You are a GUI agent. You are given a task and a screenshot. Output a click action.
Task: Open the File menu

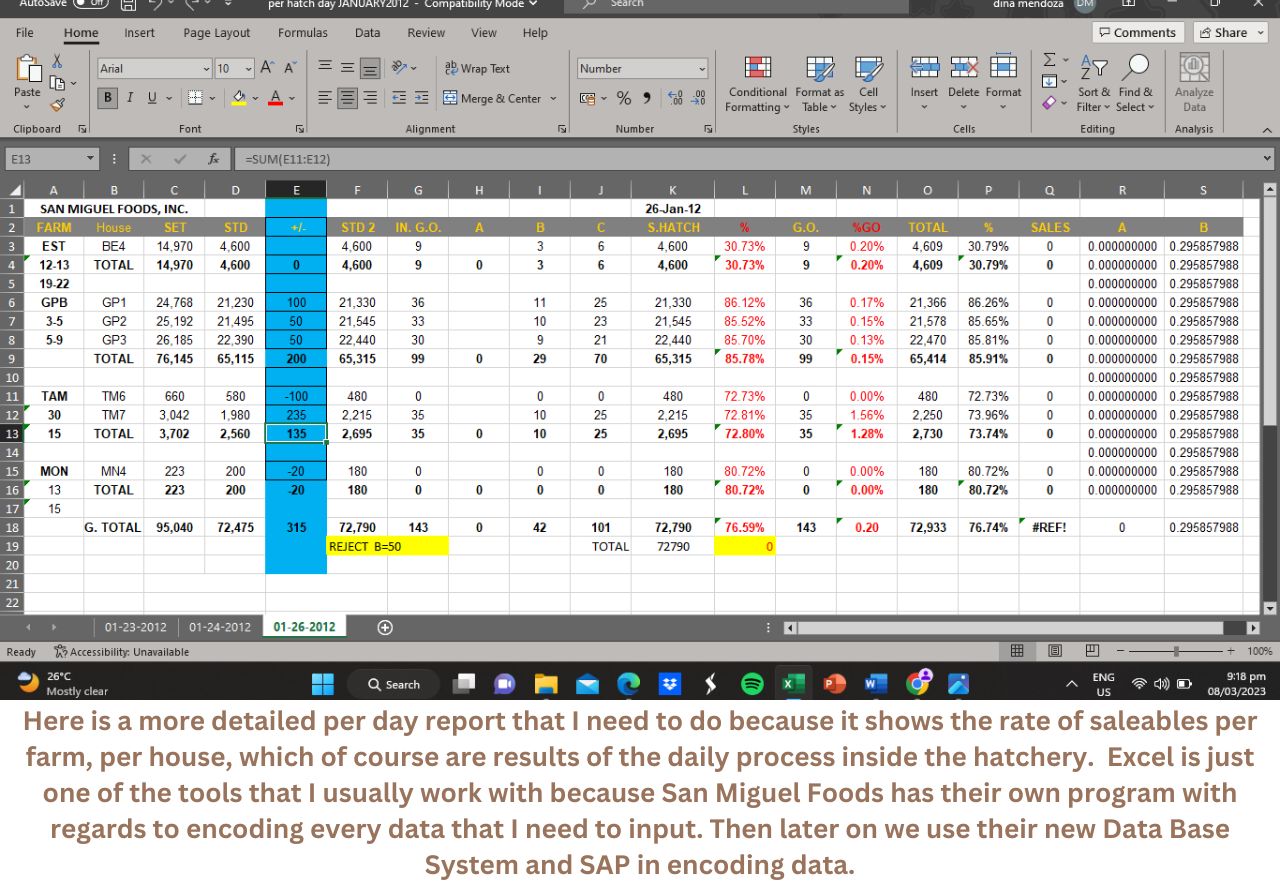25,33
